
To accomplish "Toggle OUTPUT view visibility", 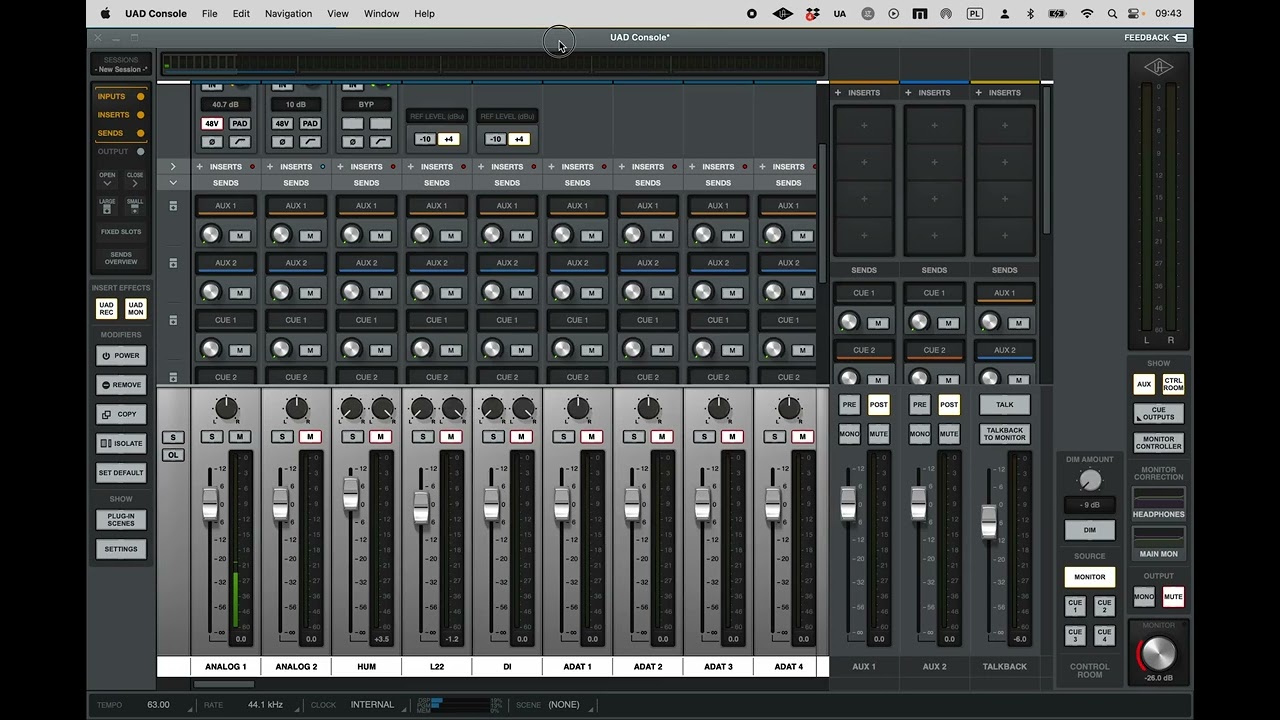I will pyautogui.click(x=120, y=152).
